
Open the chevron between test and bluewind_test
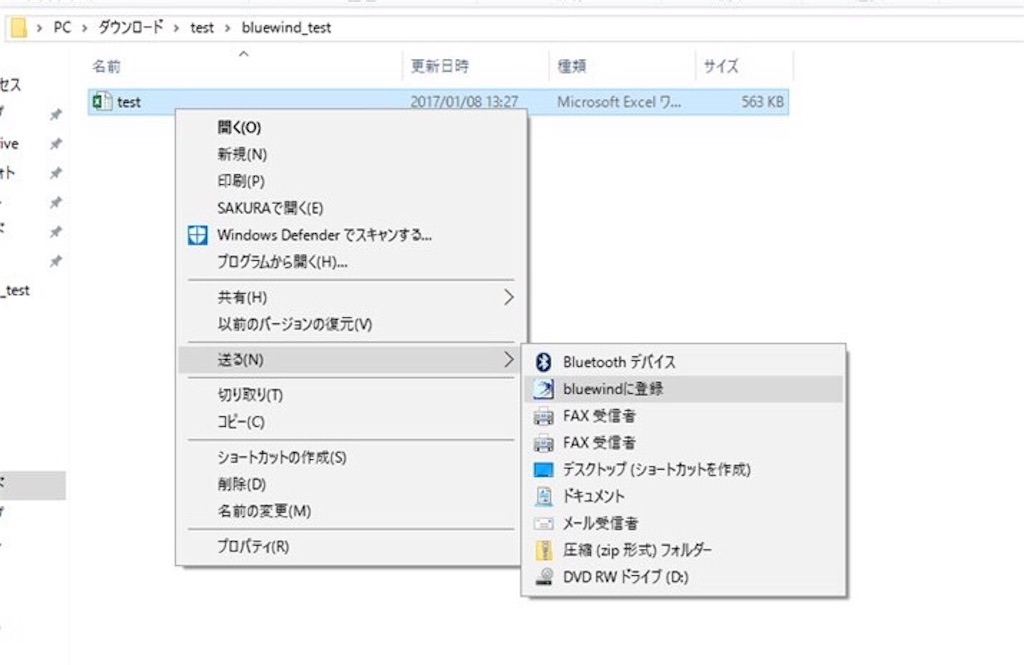click(x=227, y=28)
